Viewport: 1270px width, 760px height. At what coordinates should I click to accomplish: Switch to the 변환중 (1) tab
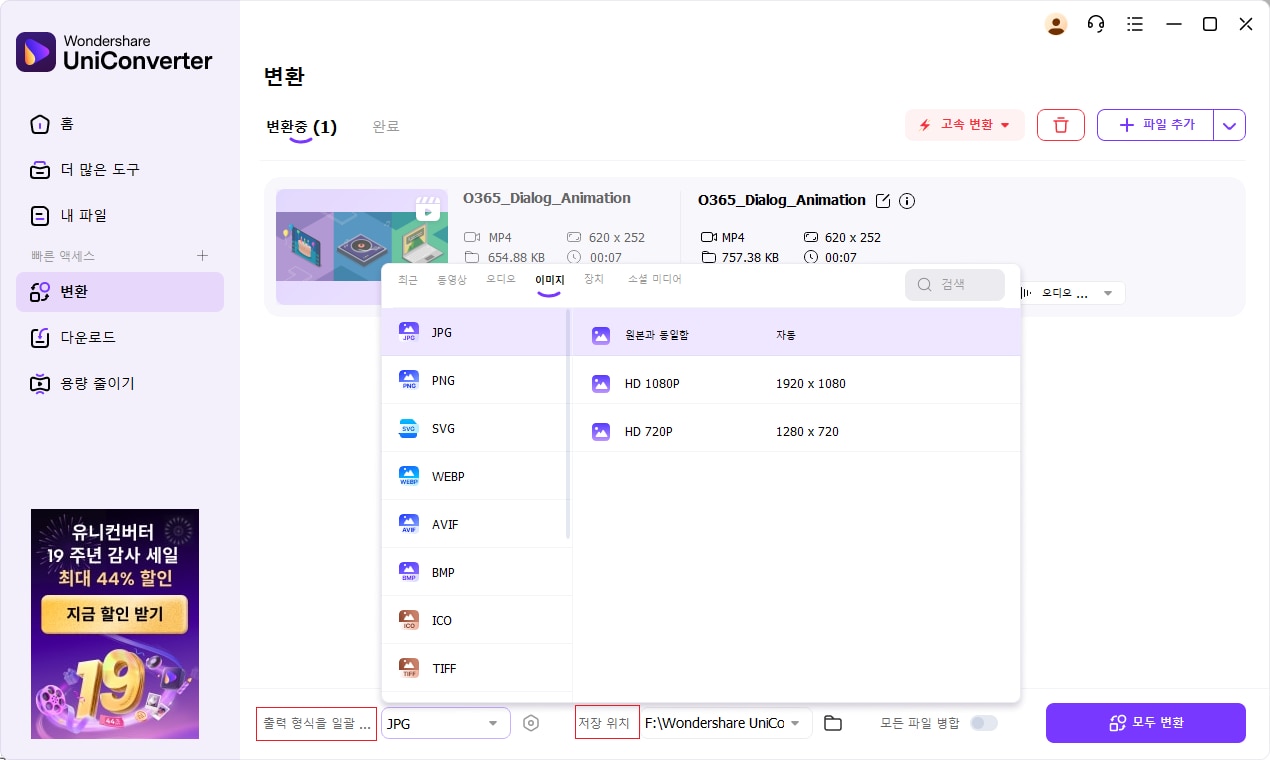[x=301, y=127]
